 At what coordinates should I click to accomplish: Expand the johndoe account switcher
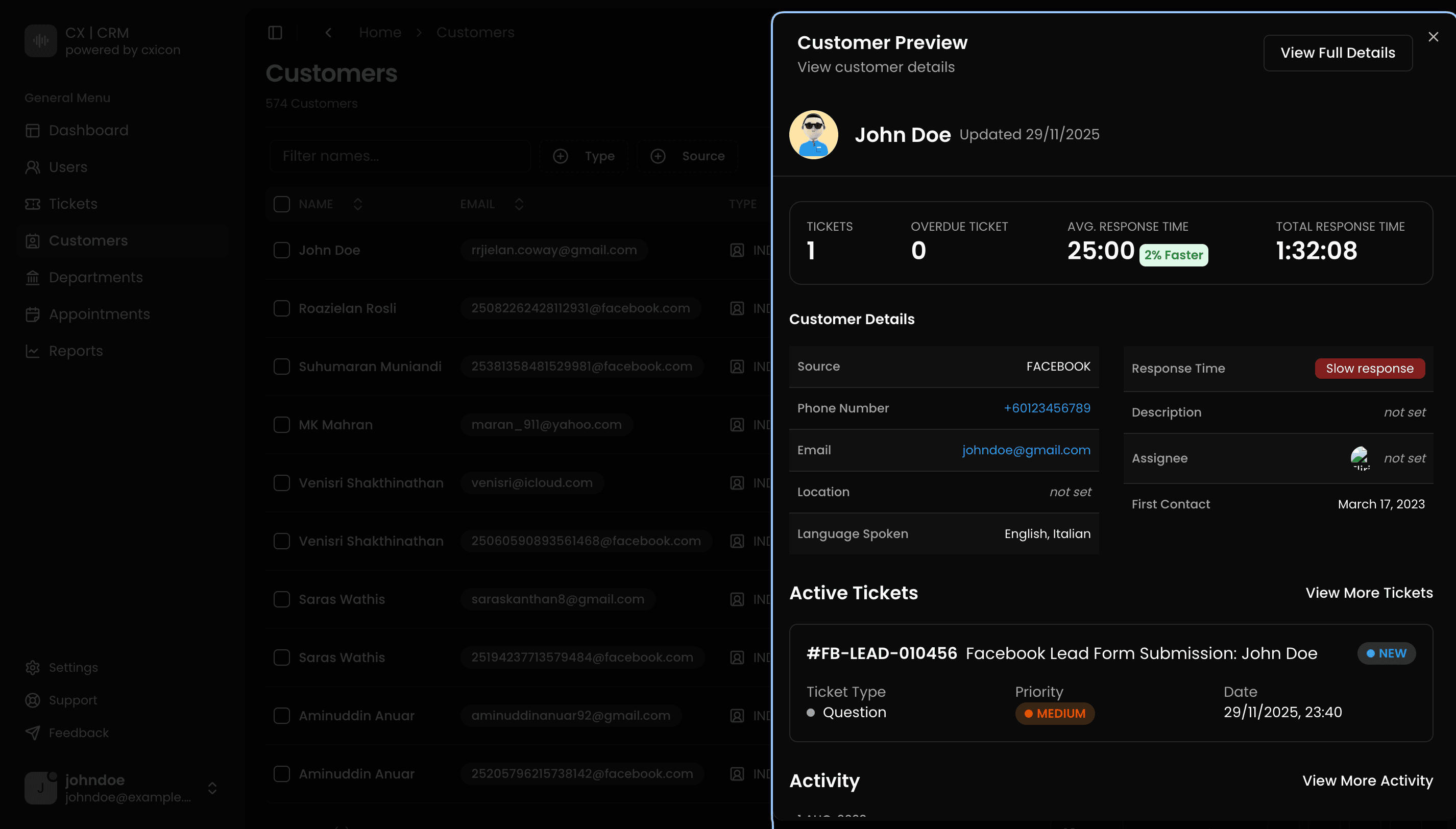tap(212, 788)
